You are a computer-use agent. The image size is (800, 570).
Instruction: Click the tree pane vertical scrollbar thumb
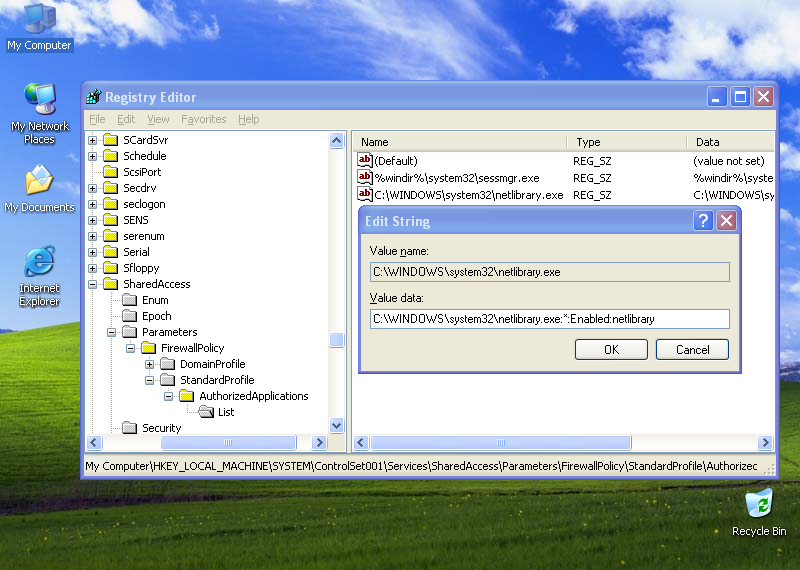pyautogui.click(x=337, y=340)
